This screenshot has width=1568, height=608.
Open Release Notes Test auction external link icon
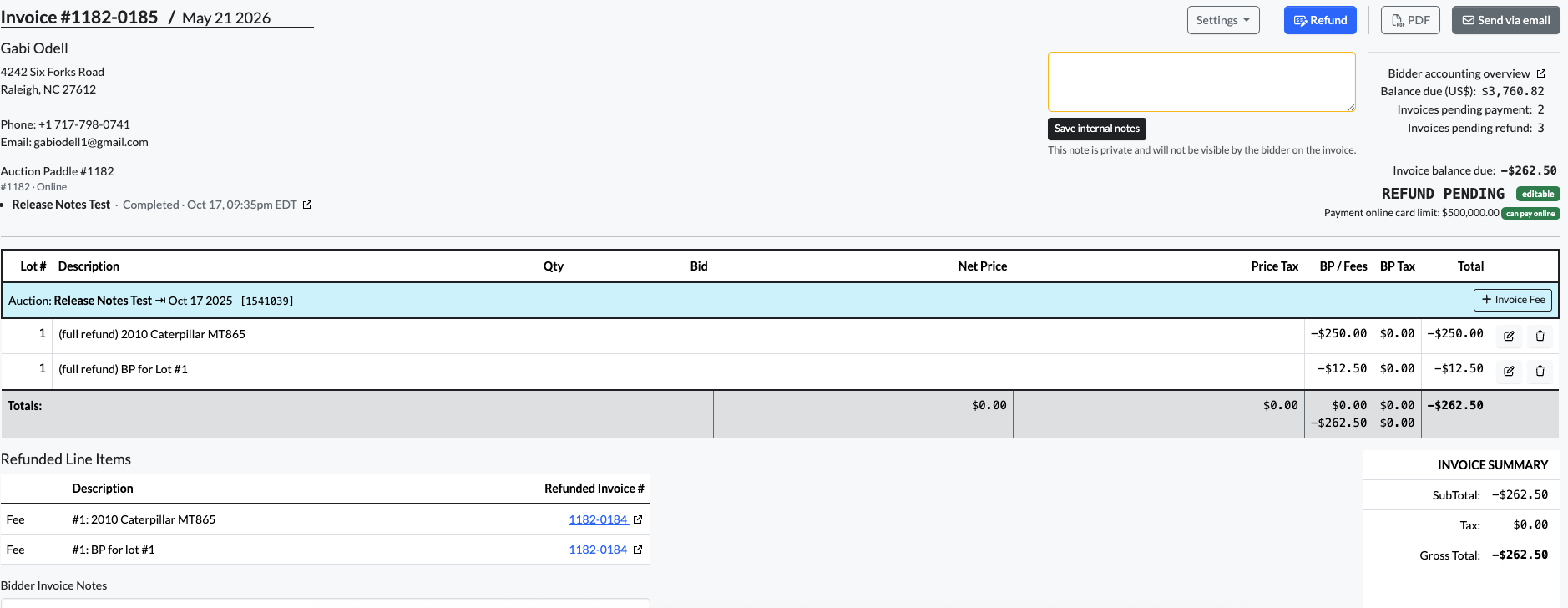[307, 205]
